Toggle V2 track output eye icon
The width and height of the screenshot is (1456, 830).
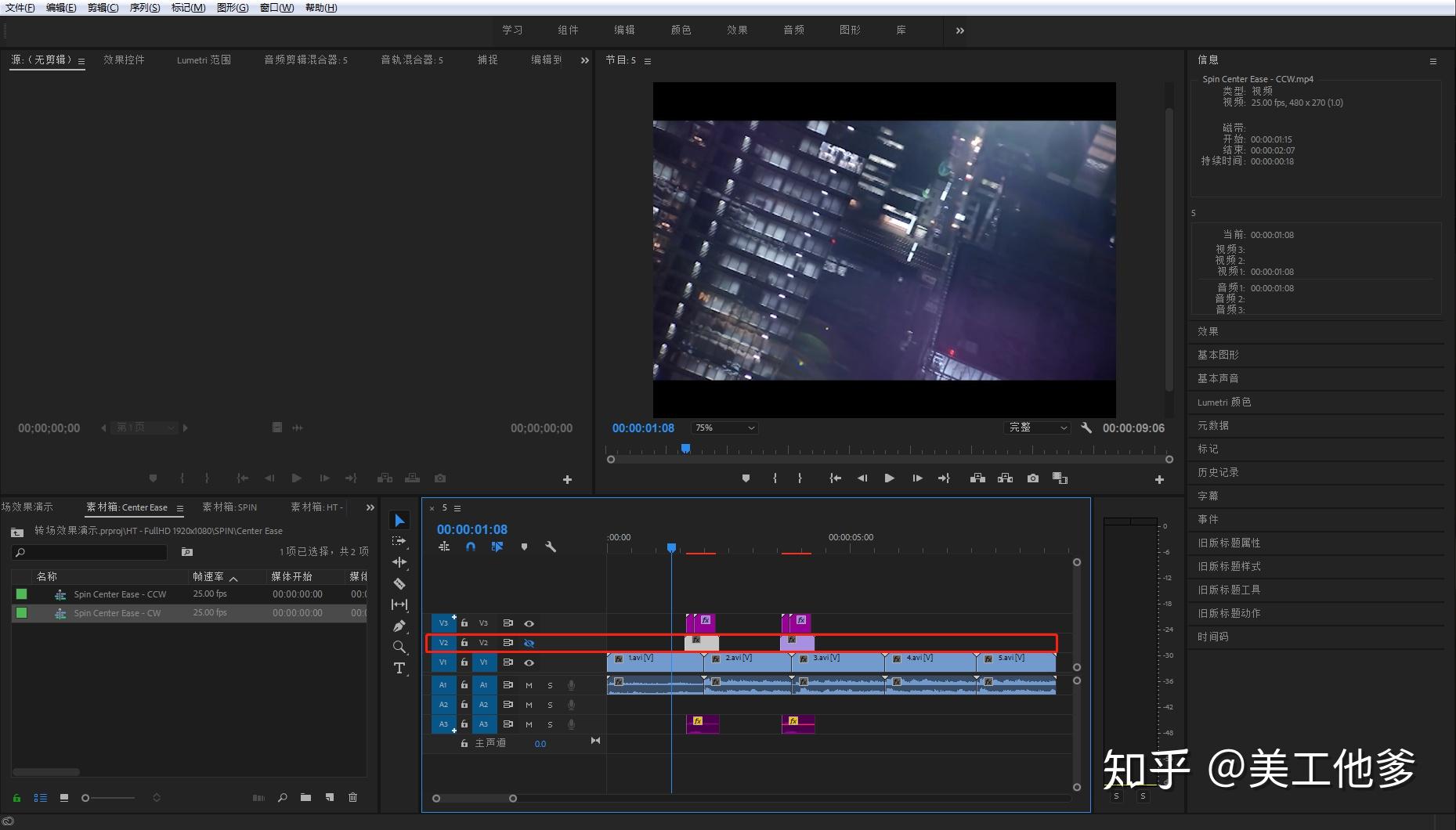[529, 643]
